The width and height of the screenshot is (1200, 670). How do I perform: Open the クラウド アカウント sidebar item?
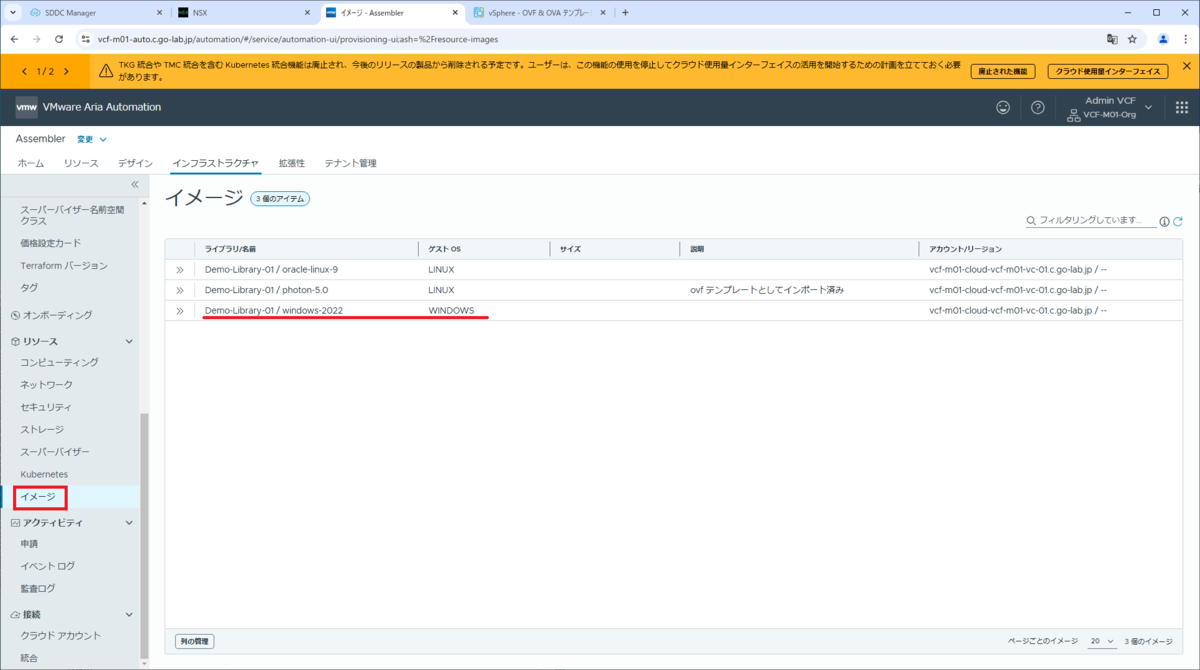tap(61, 635)
